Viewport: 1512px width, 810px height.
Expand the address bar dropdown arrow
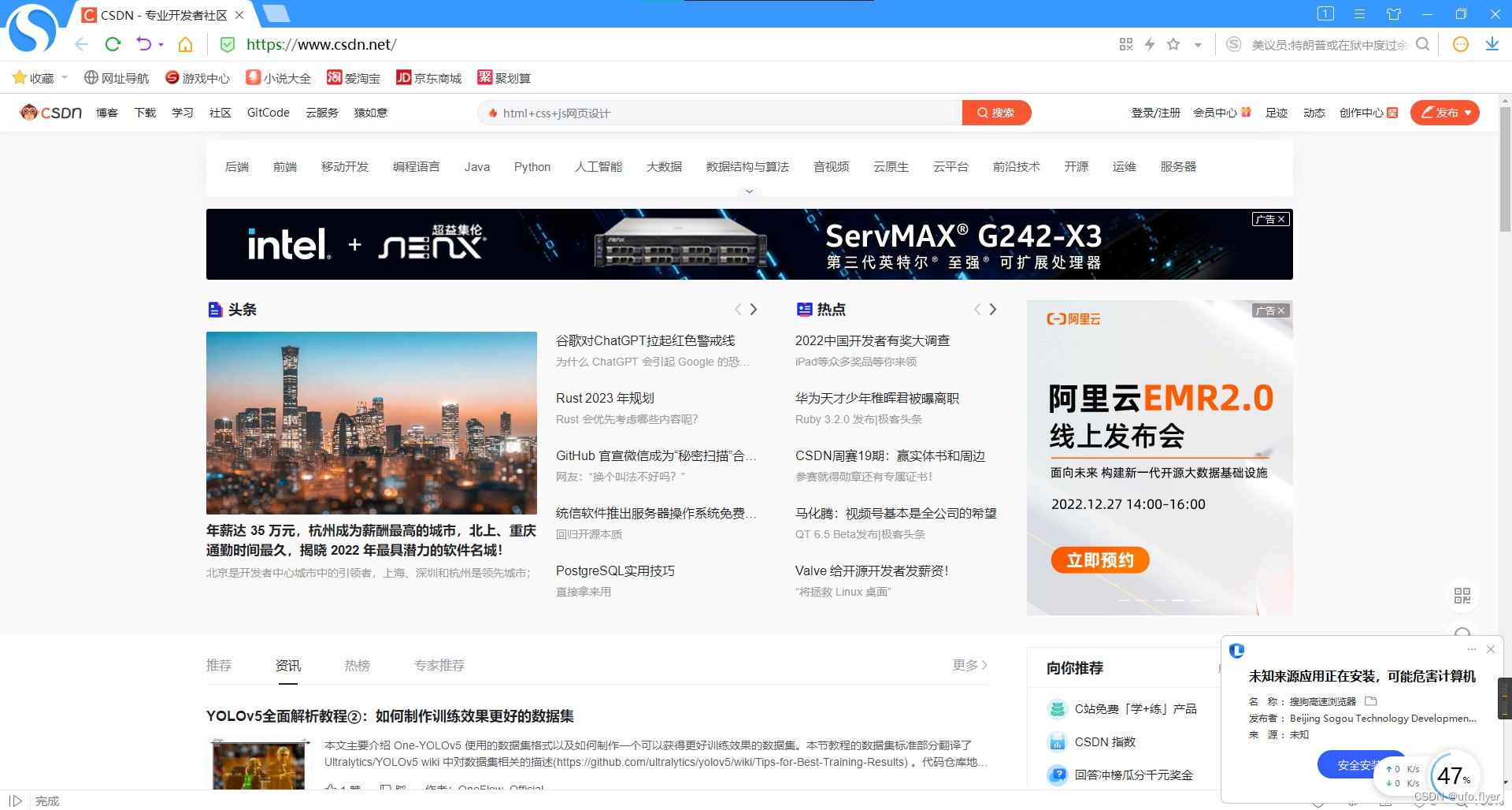click(1198, 45)
